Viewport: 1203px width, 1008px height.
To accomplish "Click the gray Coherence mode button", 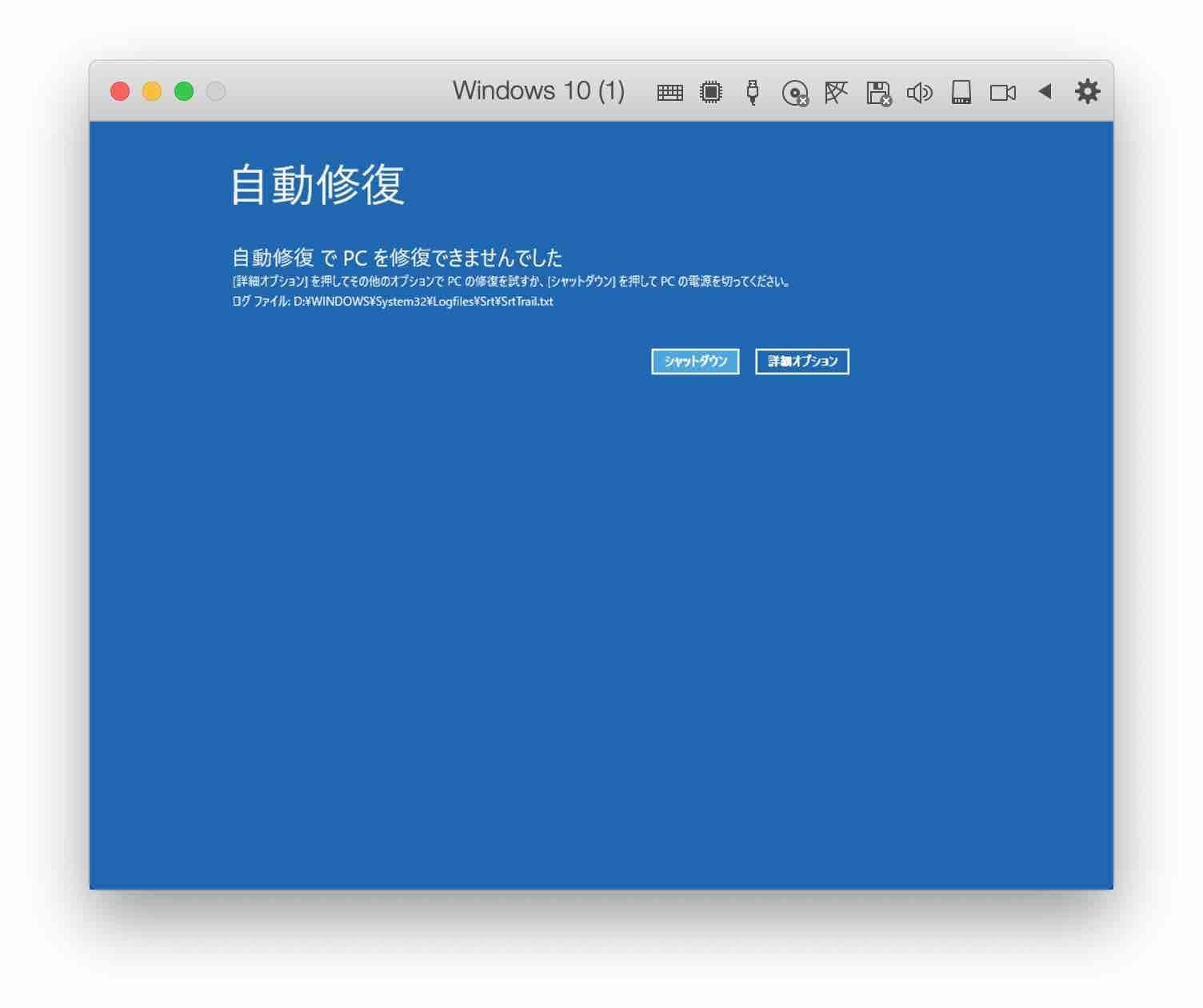I will click(x=216, y=91).
